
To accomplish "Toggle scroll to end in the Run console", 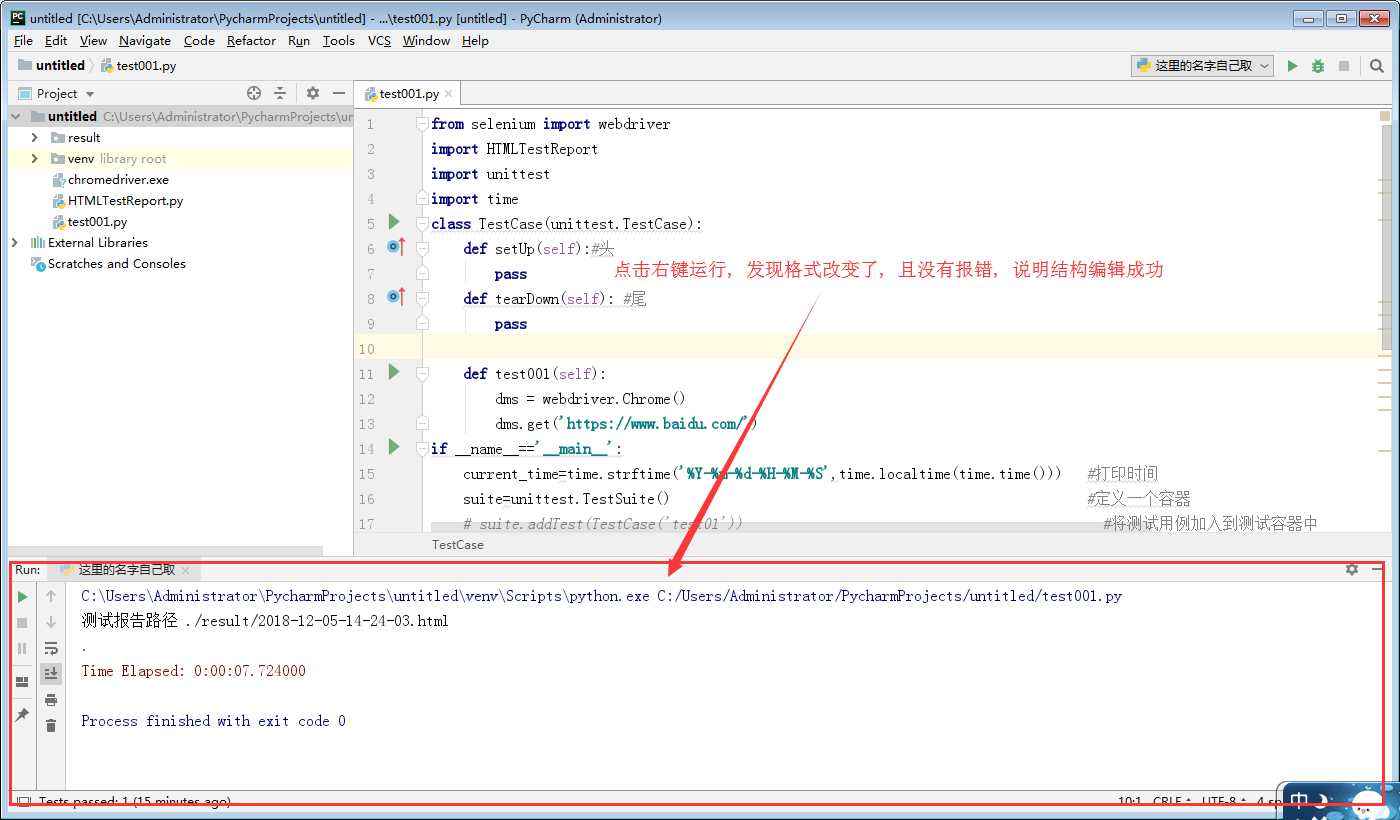I will 51,673.
